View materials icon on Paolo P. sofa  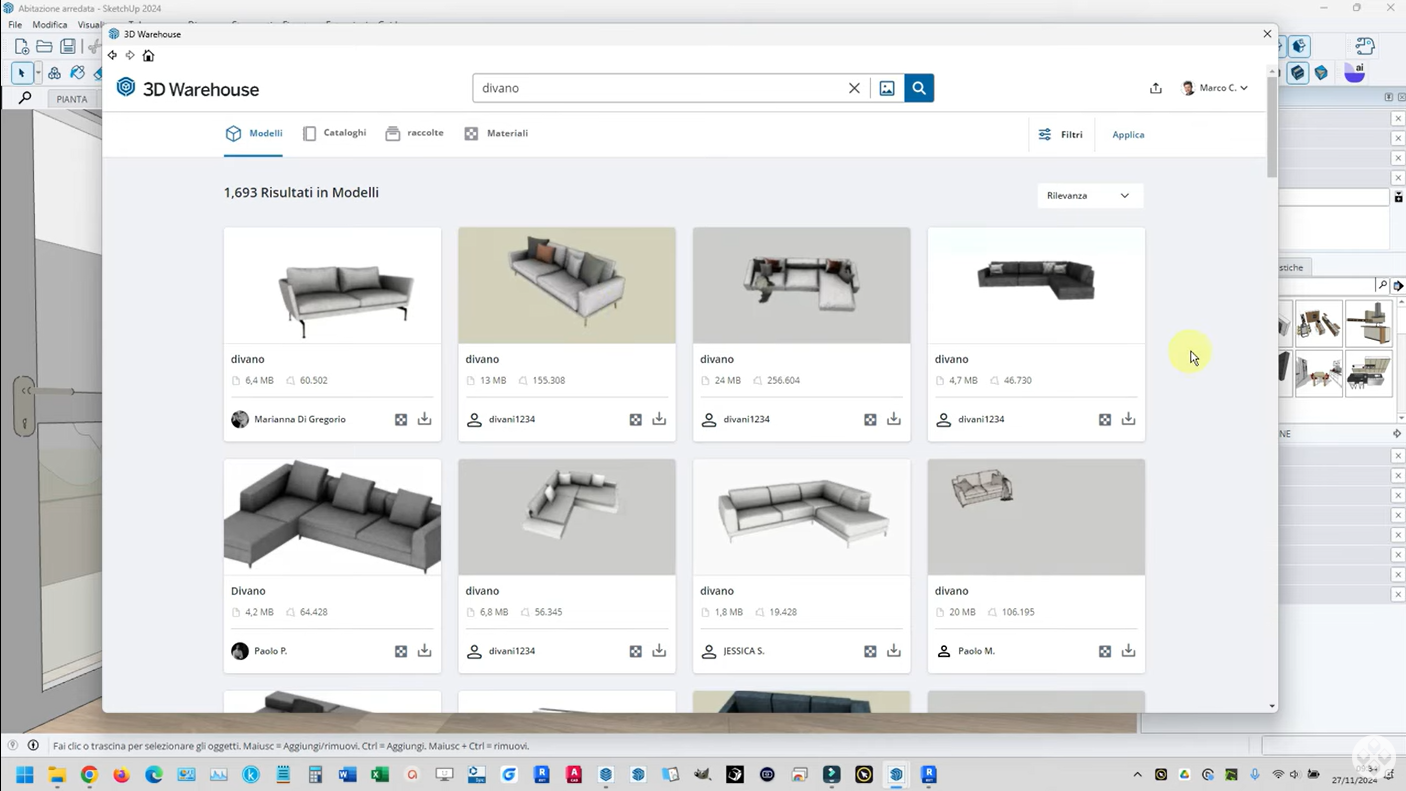[401, 651]
